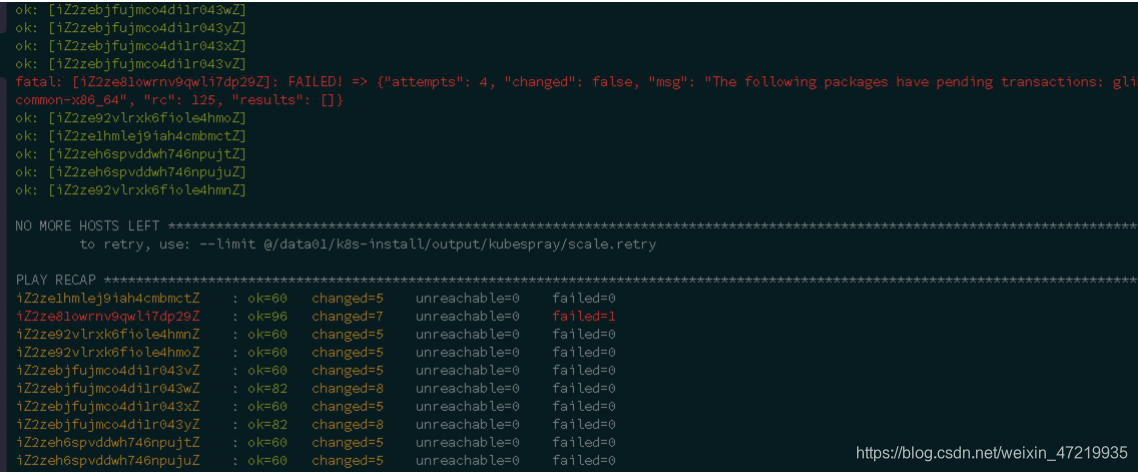The width and height of the screenshot is (1138, 472).
Task: Click the PLAY RECAP heading
Action: tap(57, 280)
